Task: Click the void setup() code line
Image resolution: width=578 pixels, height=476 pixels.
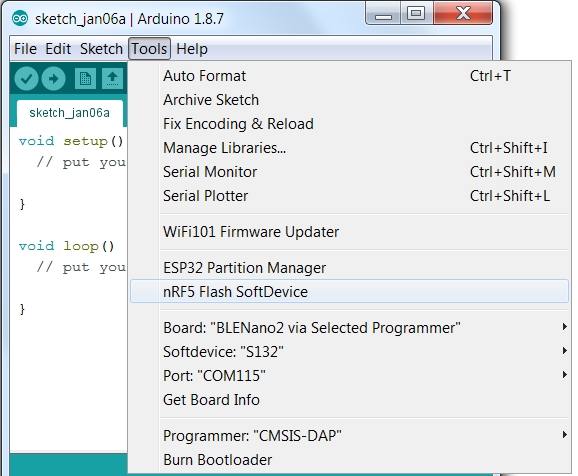Action: click(x=71, y=141)
